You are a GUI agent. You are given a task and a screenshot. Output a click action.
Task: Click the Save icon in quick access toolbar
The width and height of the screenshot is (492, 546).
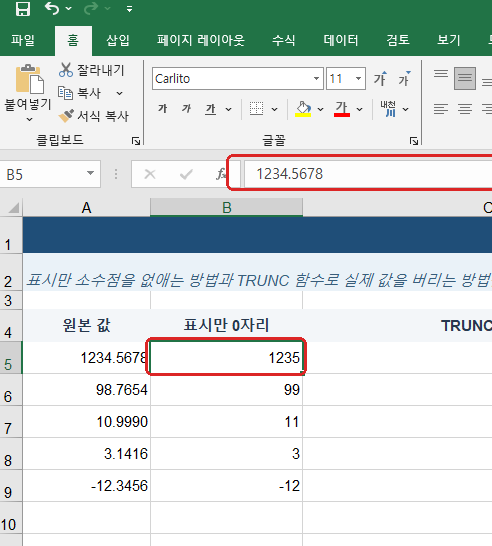23,8
